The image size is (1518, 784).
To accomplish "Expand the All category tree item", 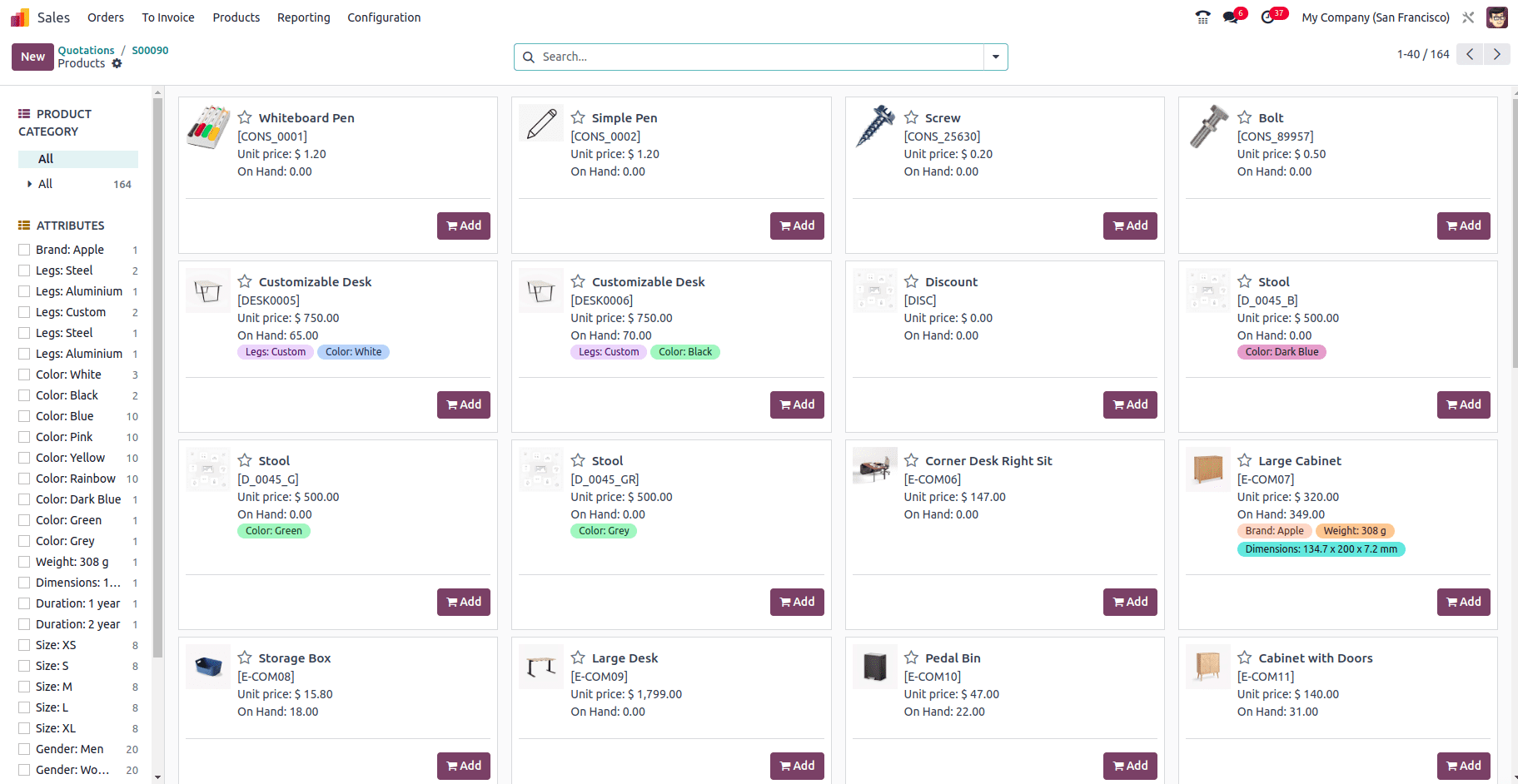I will (x=30, y=184).
